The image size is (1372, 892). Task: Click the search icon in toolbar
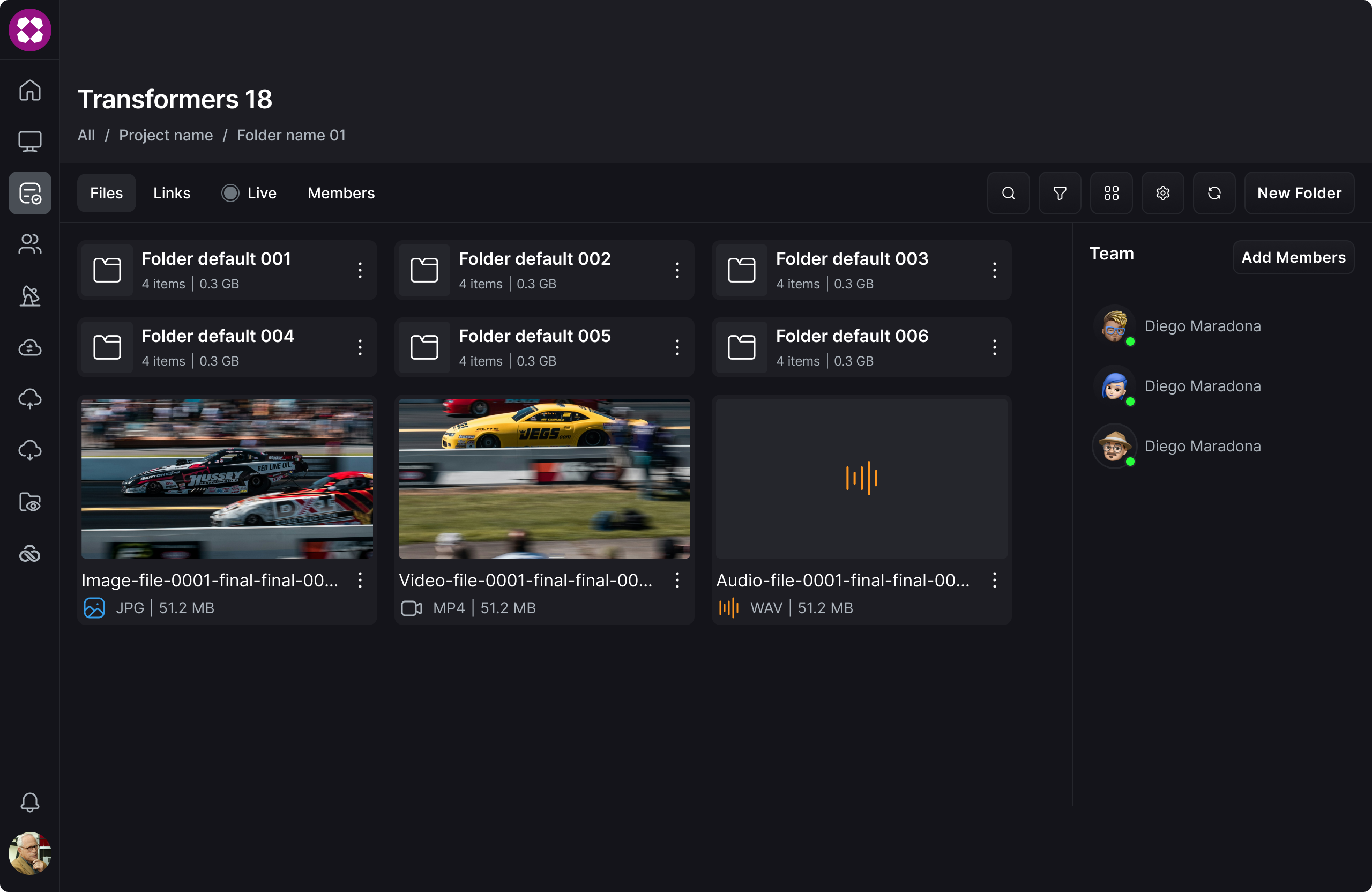click(x=1008, y=193)
